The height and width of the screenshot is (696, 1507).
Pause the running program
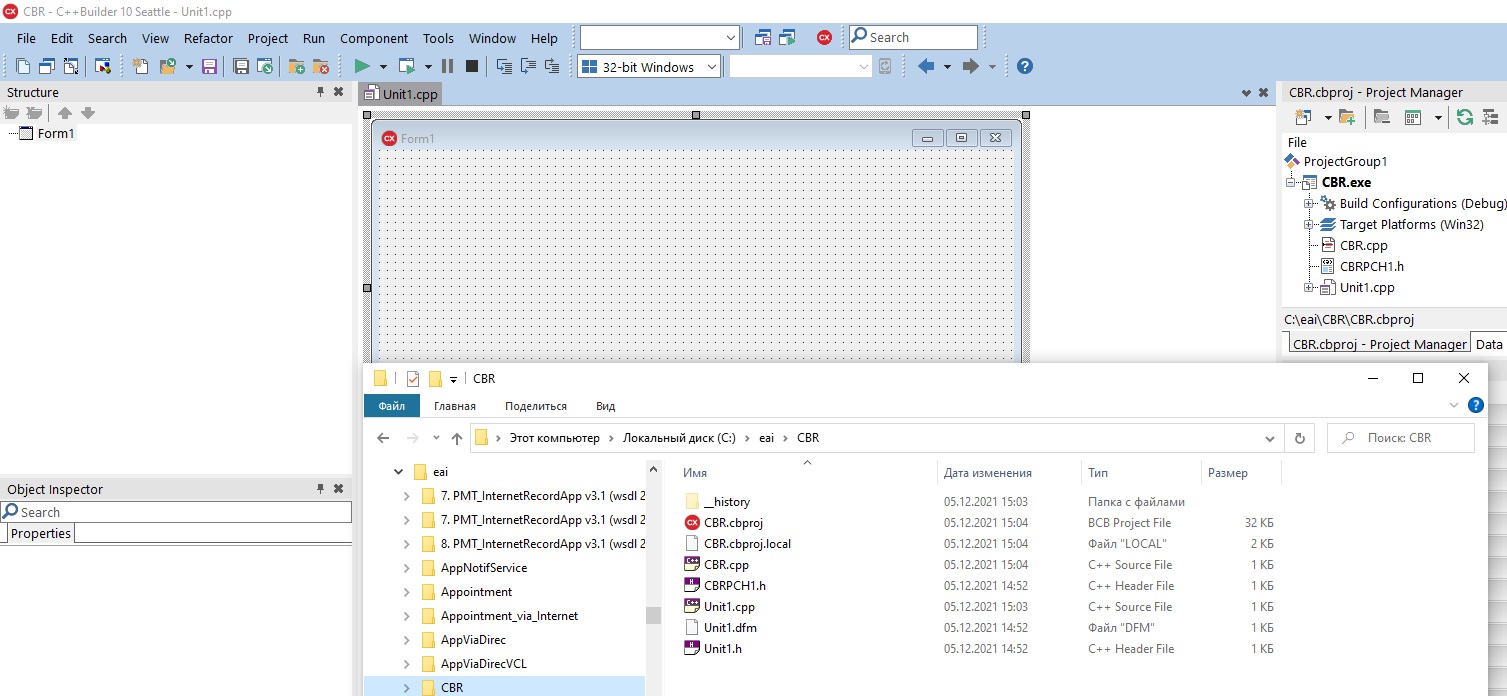pos(447,66)
